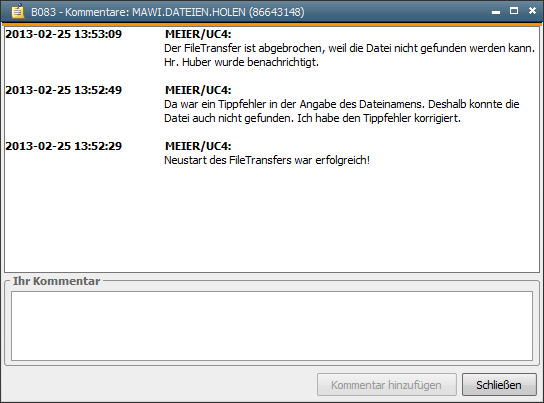
Task: Click the 'Tippfehler in der Angabe' comment line
Action: [x=342, y=104]
